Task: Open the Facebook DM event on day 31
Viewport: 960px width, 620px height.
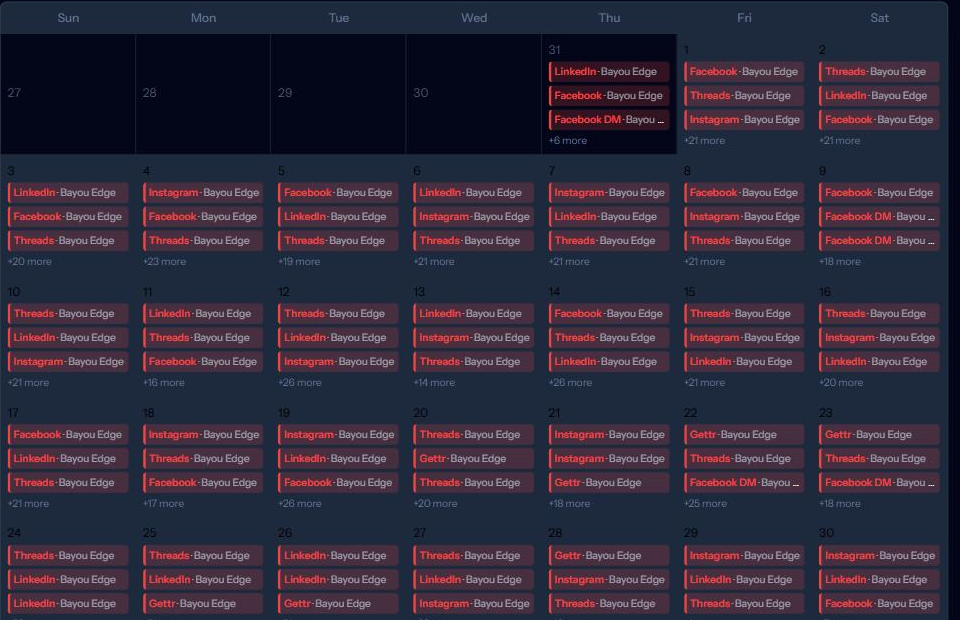Action: pyautogui.click(x=609, y=119)
